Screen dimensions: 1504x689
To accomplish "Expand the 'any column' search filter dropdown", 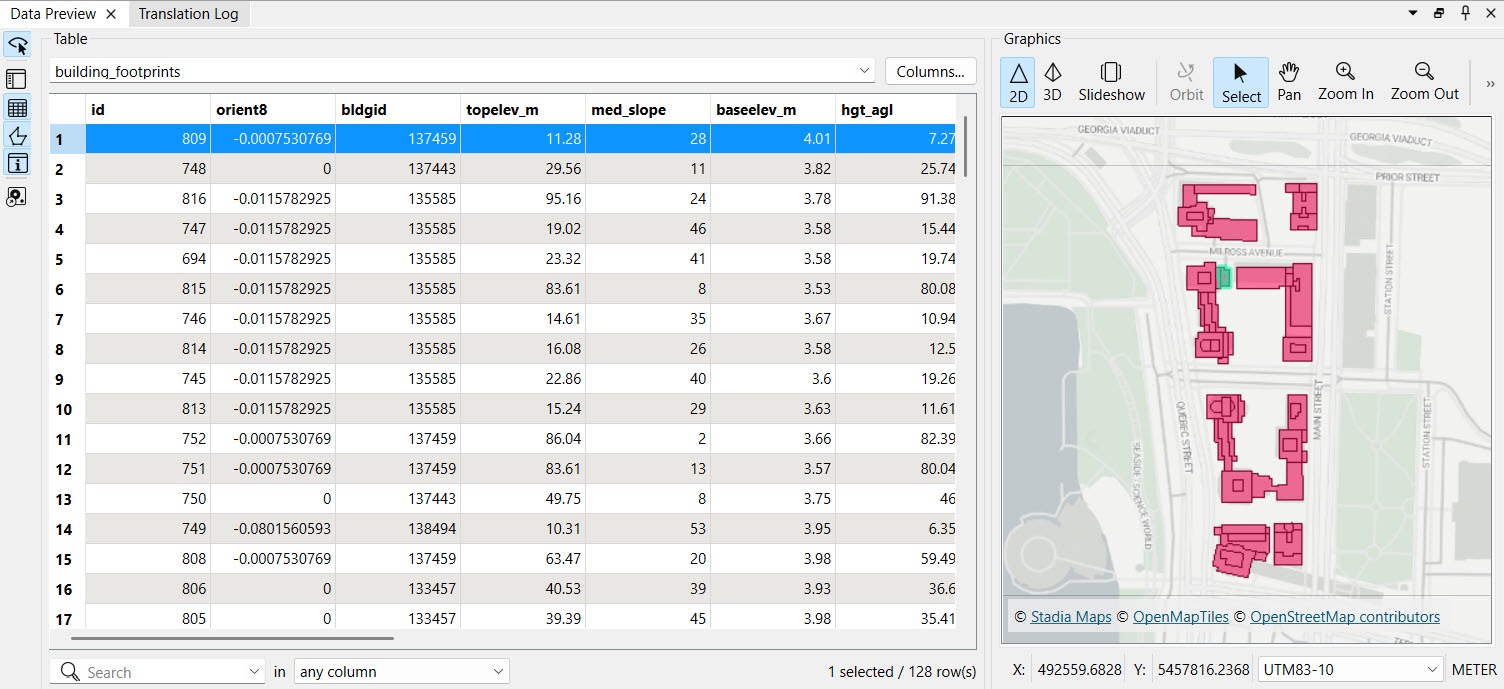I will (x=401, y=672).
